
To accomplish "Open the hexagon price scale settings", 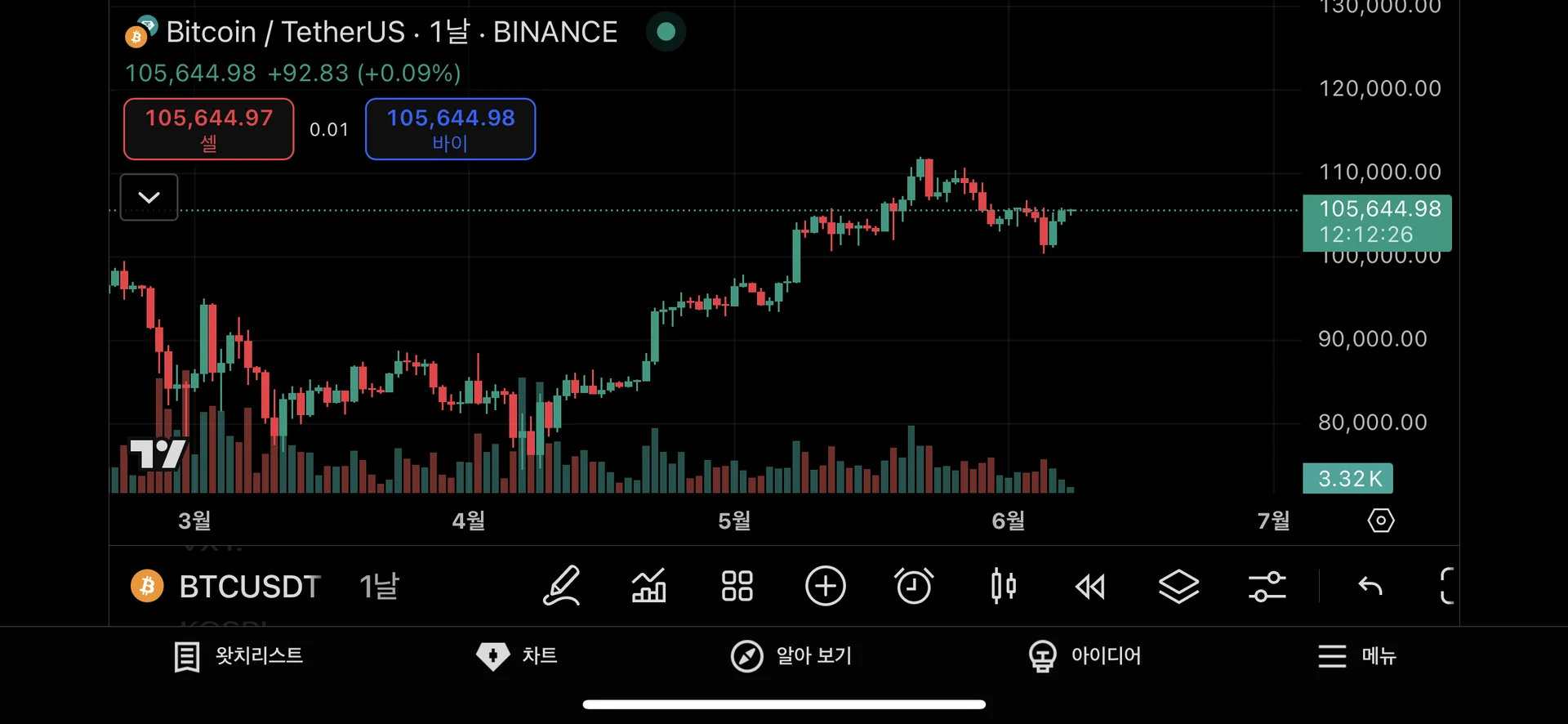I will click(1381, 521).
